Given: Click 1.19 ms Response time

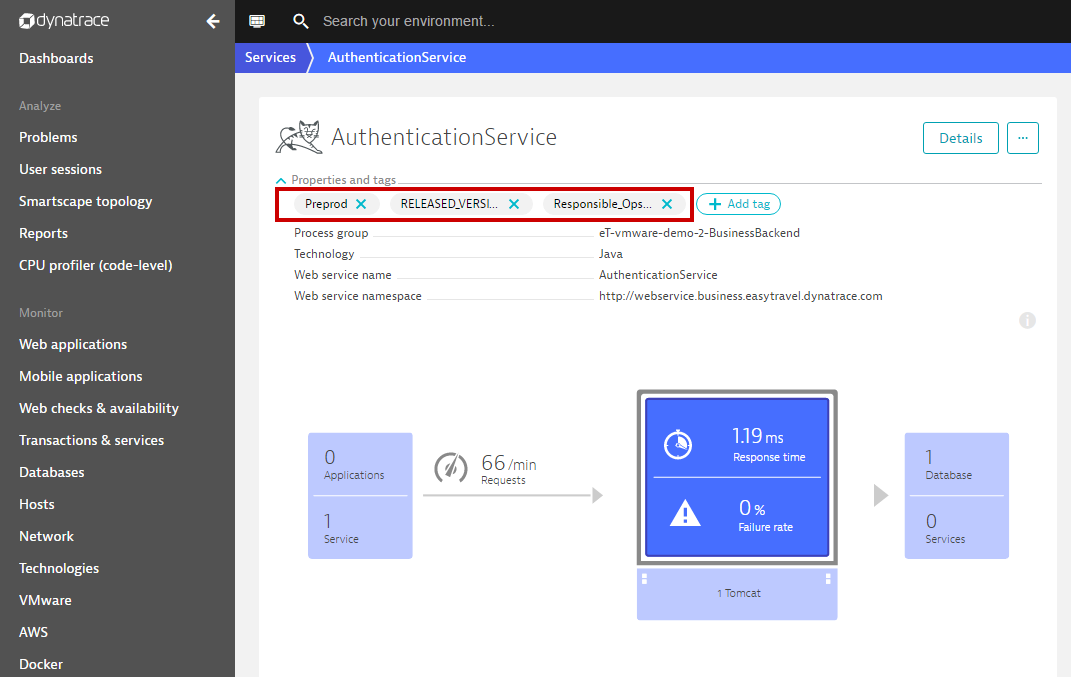Looking at the screenshot, I should pos(768,444).
